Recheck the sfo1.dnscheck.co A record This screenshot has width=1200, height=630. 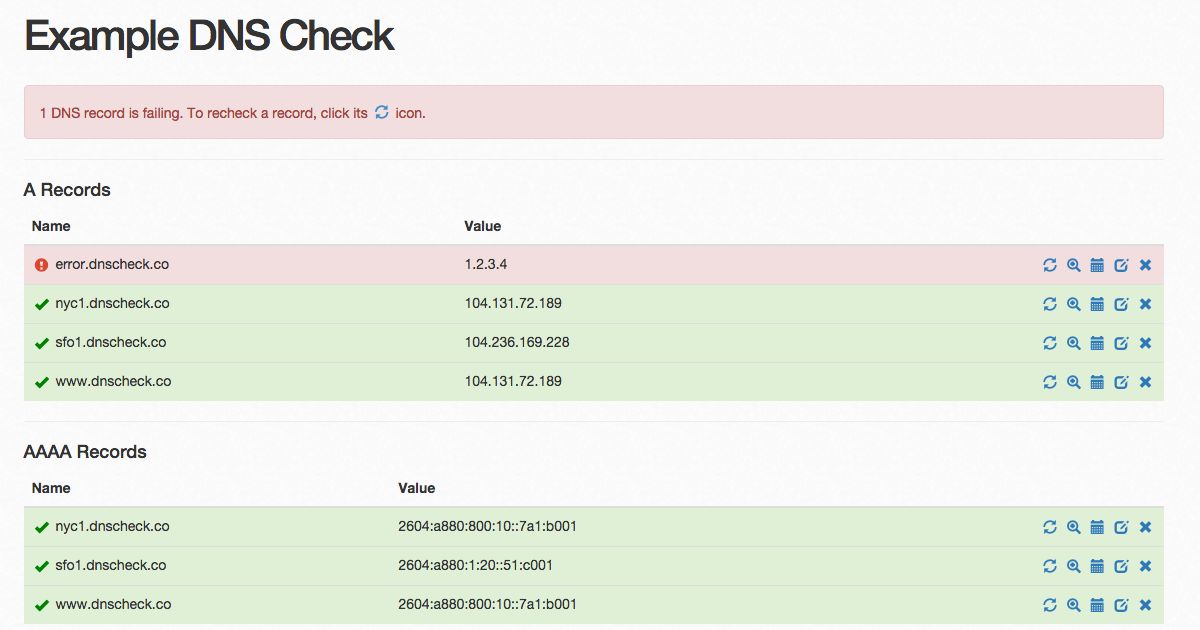(1050, 343)
